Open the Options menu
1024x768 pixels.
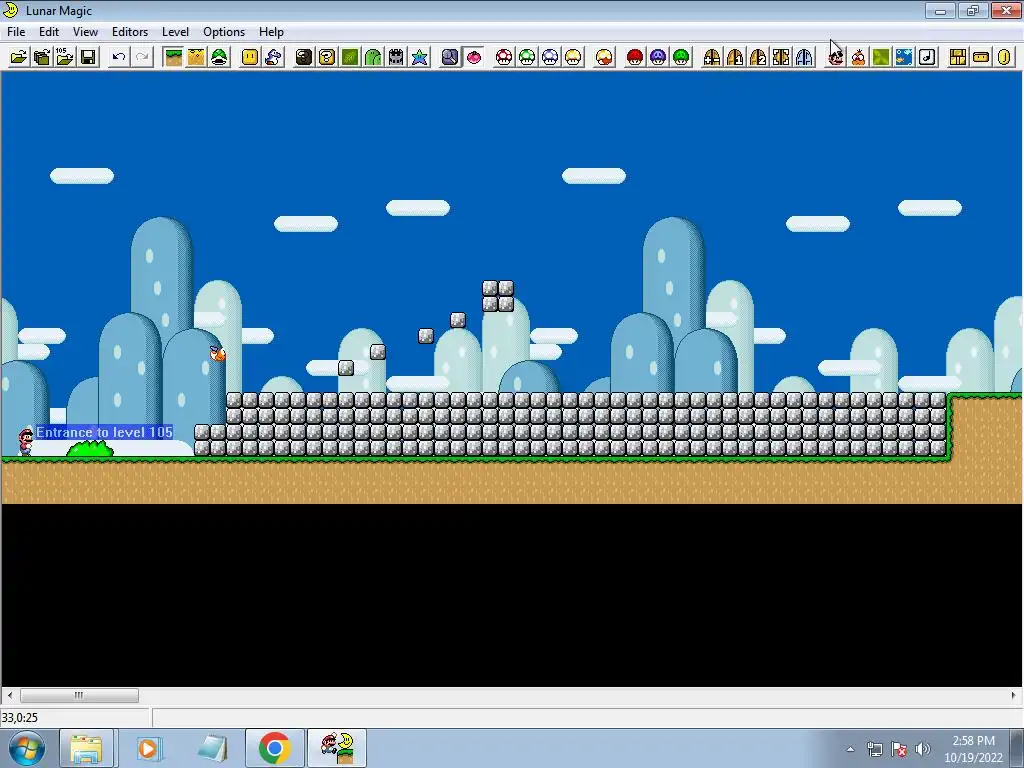pos(224,31)
